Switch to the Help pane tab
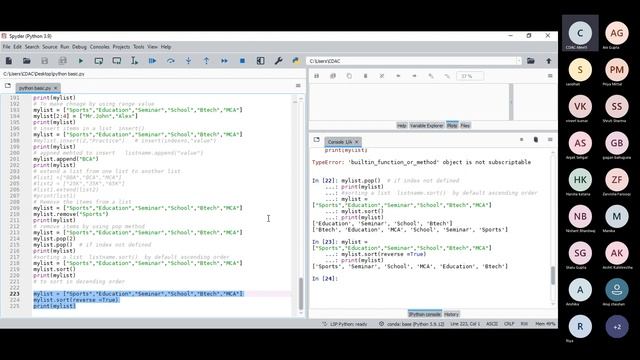Image resolution: width=640 pixels, height=360 pixels. click(402, 125)
